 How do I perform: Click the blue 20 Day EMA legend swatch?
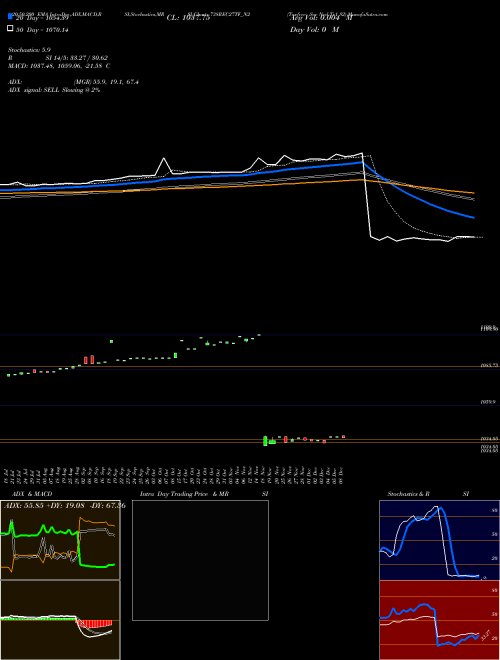10,17
